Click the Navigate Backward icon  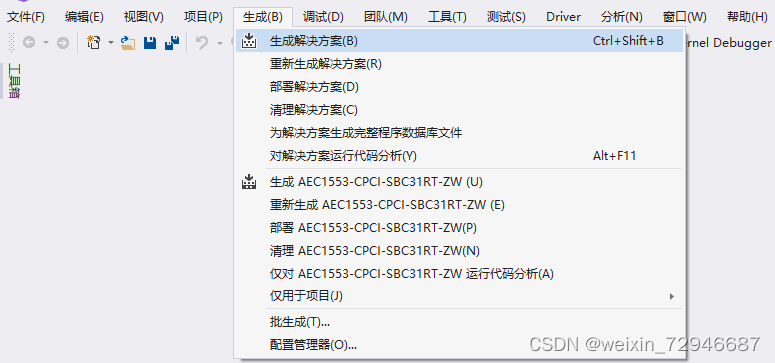pos(29,43)
